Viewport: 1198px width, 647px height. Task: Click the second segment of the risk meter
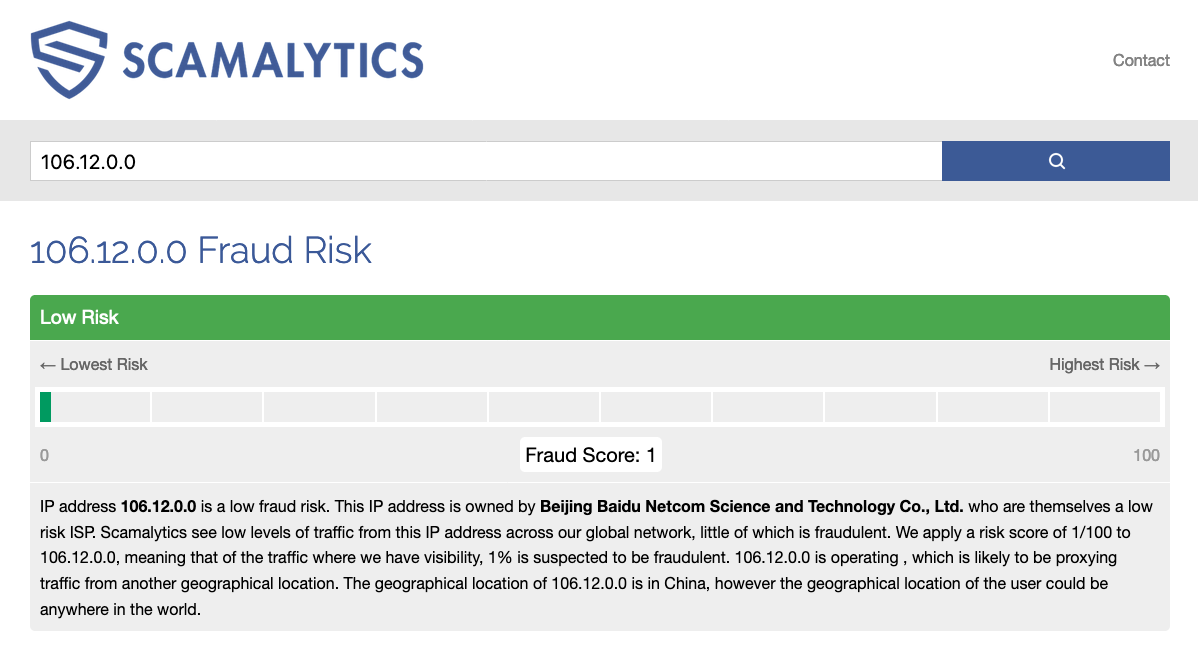207,407
